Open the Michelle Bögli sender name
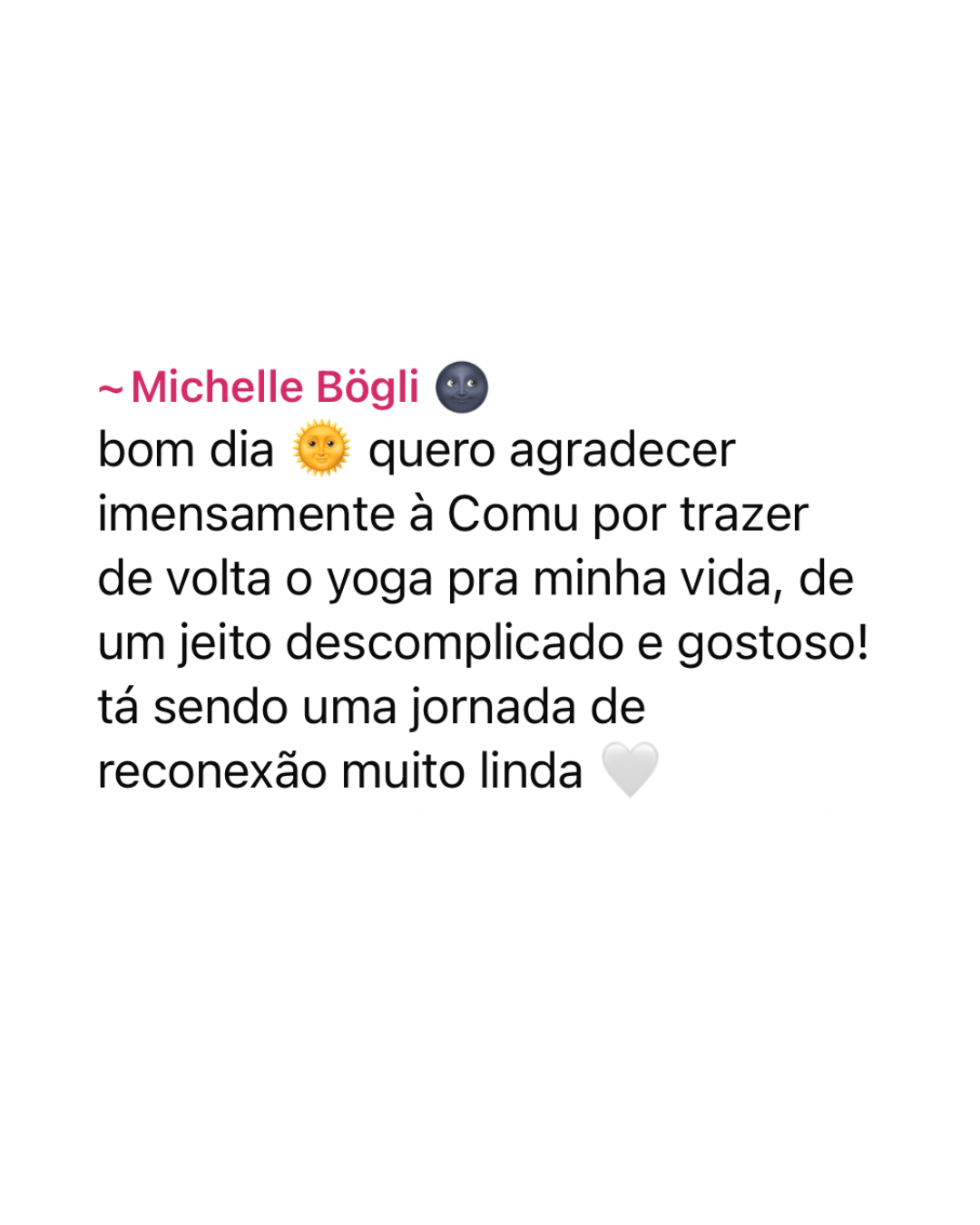980x1225 pixels. [275, 387]
